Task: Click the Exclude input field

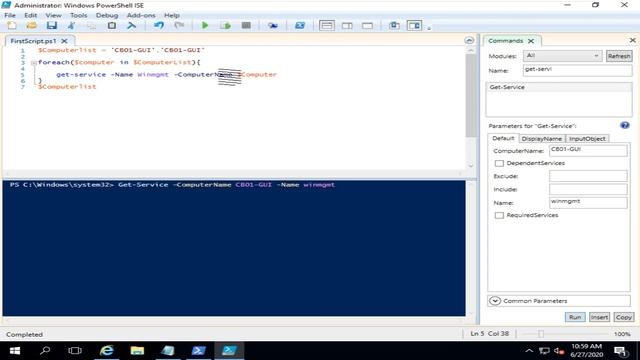Action: (x=588, y=176)
